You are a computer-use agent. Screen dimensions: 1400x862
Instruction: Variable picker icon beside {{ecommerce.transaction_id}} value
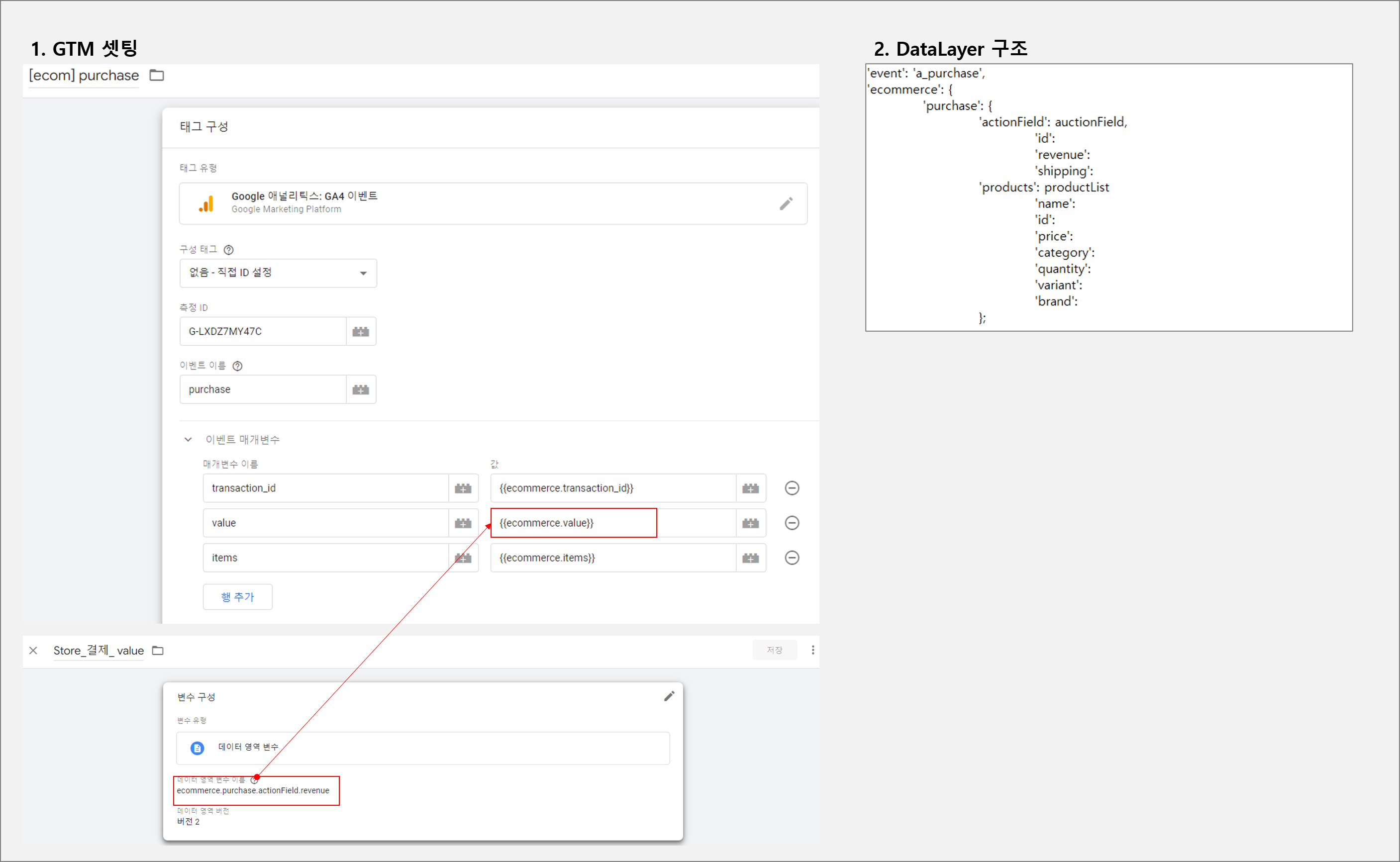coord(750,488)
